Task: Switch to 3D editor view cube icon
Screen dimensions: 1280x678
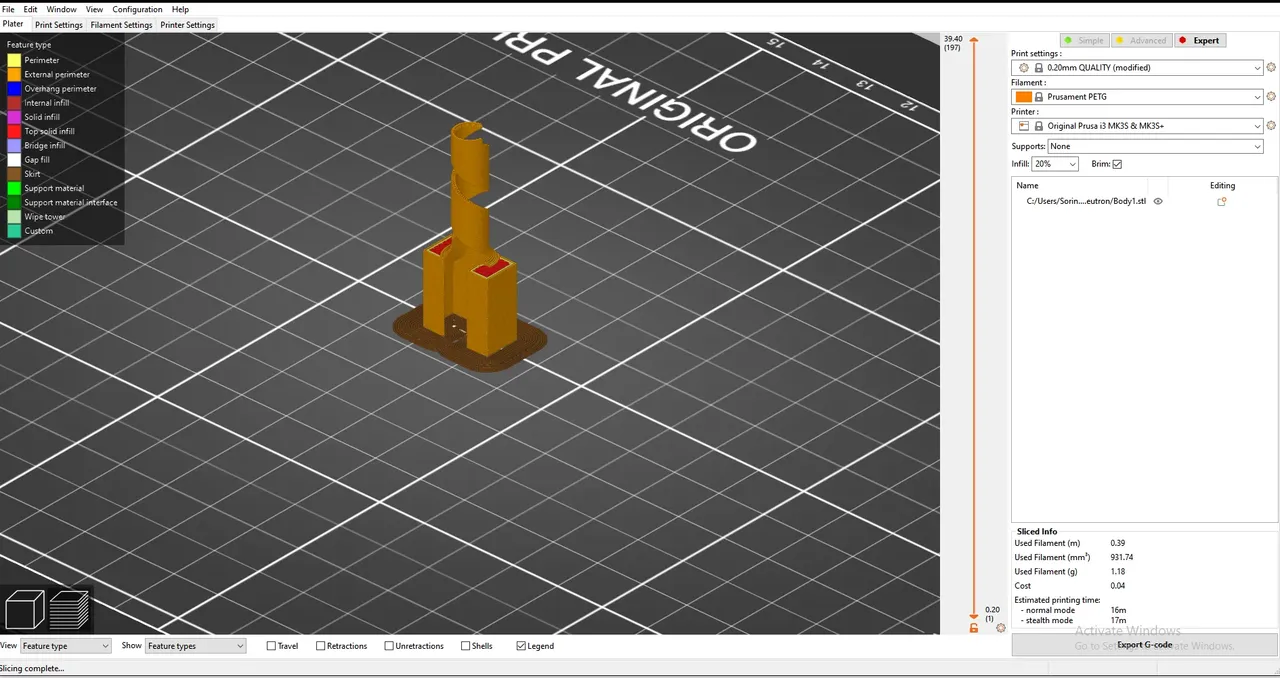Action: (25, 609)
